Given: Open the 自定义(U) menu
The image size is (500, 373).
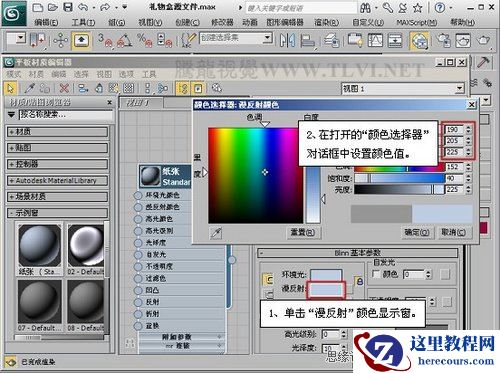Looking at the screenshot, I should 368,23.
